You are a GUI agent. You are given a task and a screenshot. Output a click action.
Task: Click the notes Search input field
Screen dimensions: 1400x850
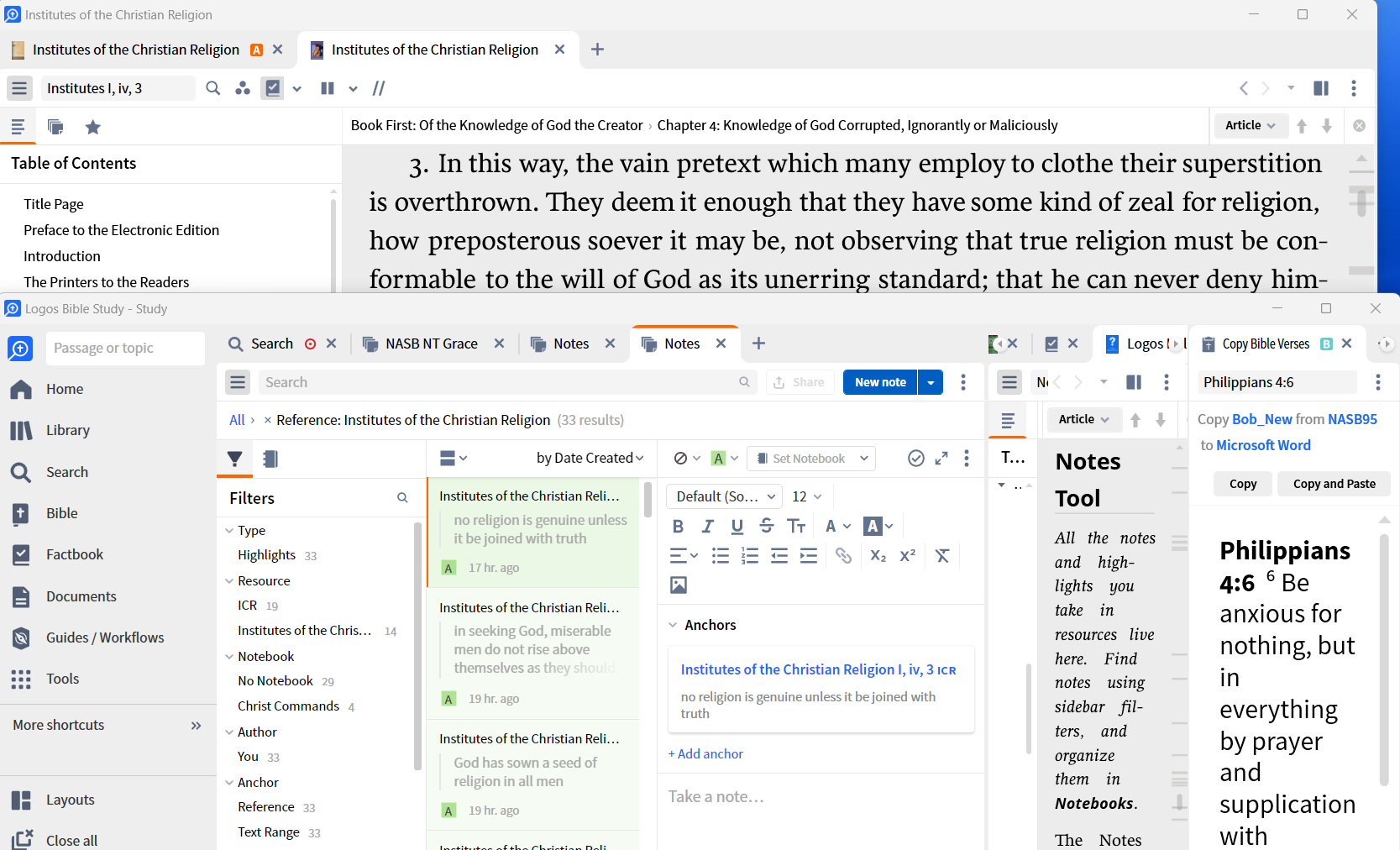coord(507,382)
